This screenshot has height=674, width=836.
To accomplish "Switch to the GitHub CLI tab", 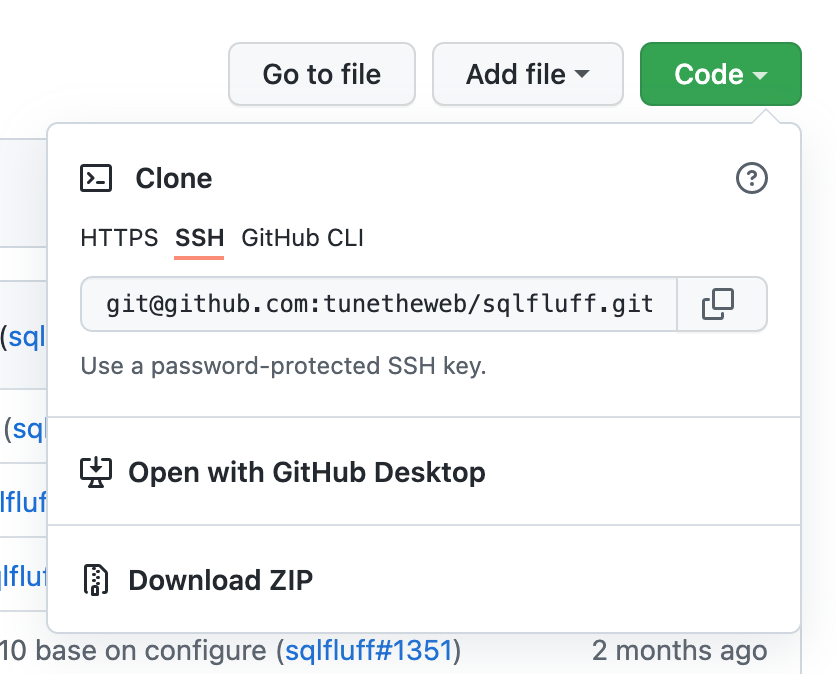I will [x=302, y=238].
